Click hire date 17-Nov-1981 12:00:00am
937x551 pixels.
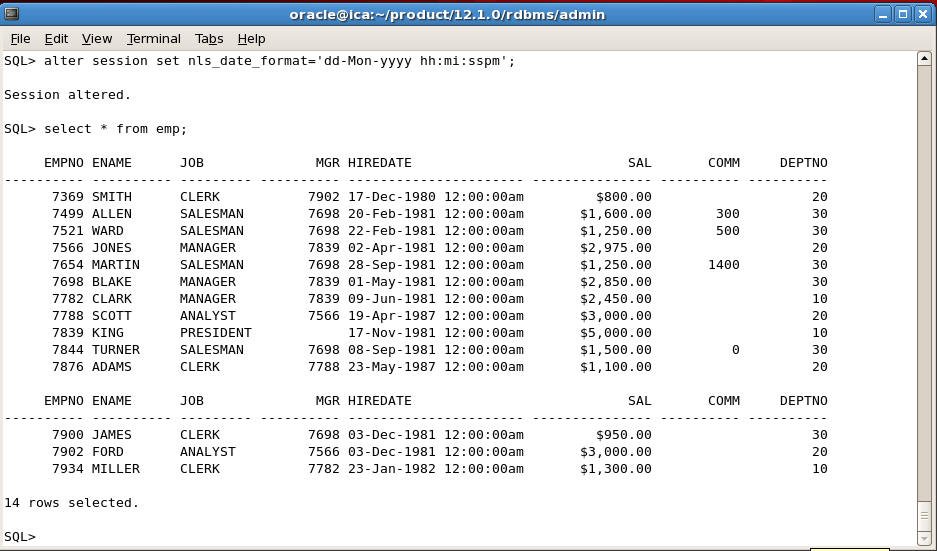coord(436,333)
